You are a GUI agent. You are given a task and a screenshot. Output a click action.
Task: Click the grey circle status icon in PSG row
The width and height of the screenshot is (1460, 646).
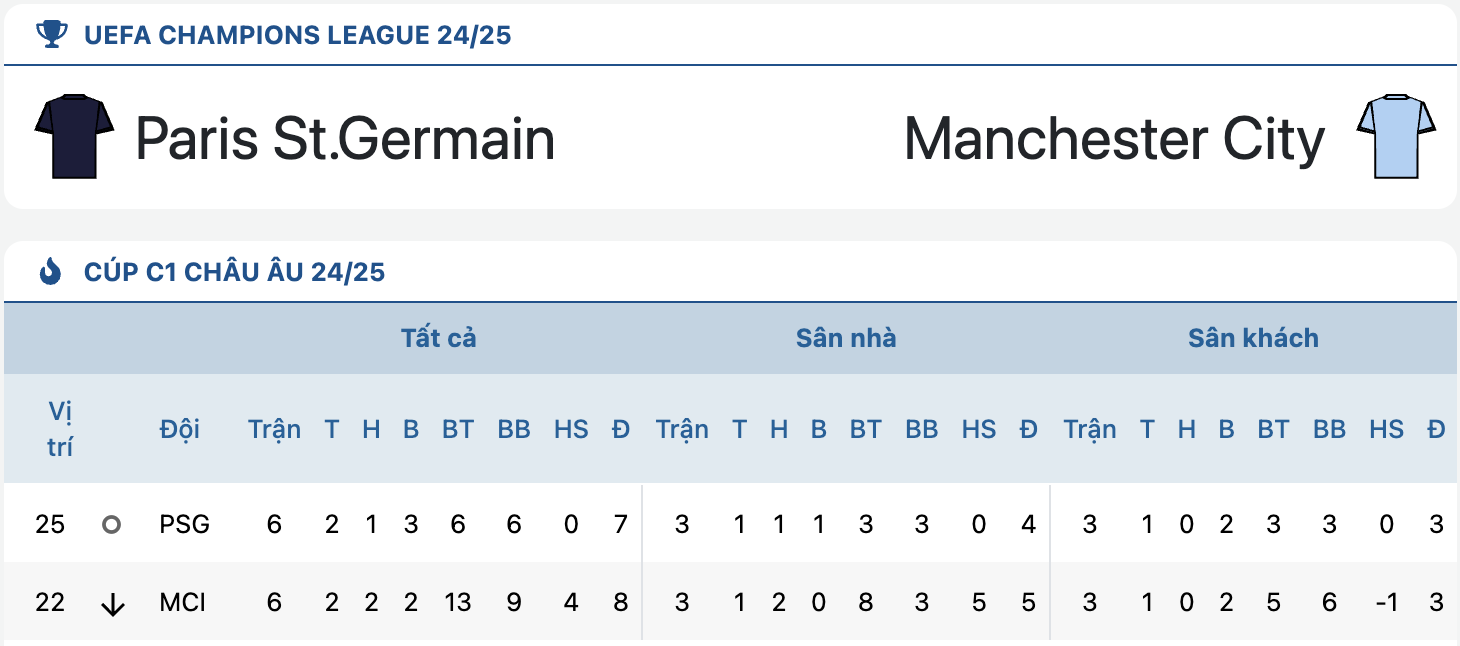pyautogui.click(x=112, y=524)
